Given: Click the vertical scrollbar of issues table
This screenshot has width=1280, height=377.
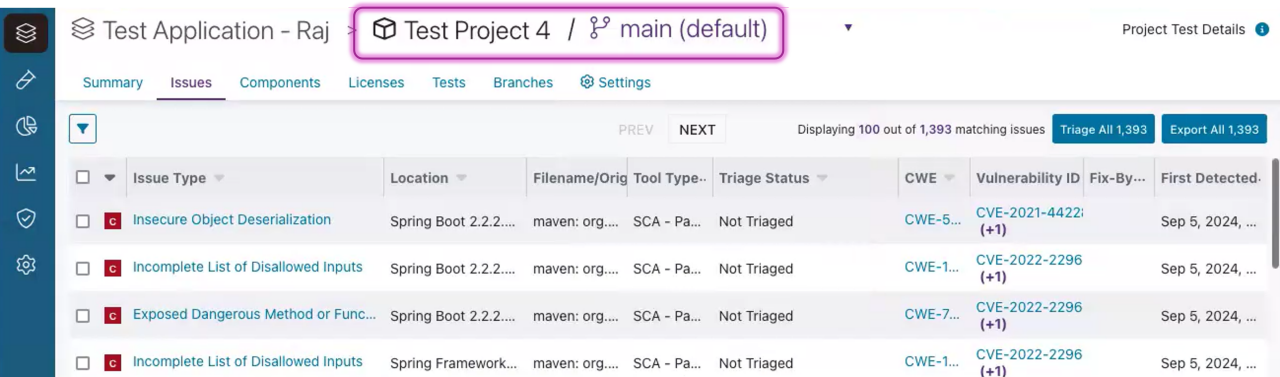Looking at the screenshot, I should (1275, 213).
